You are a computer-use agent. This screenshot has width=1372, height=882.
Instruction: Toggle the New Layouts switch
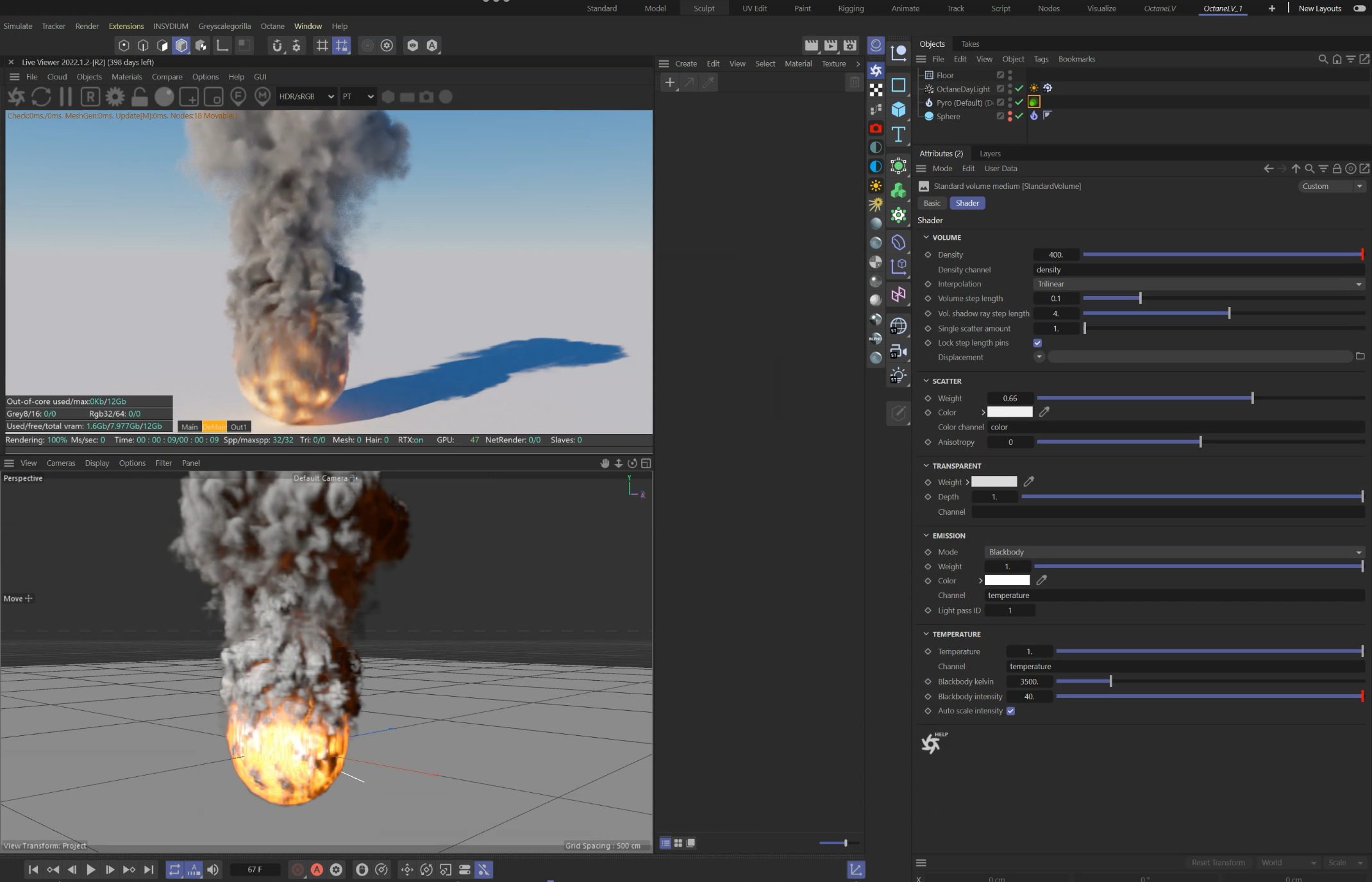coord(1359,8)
